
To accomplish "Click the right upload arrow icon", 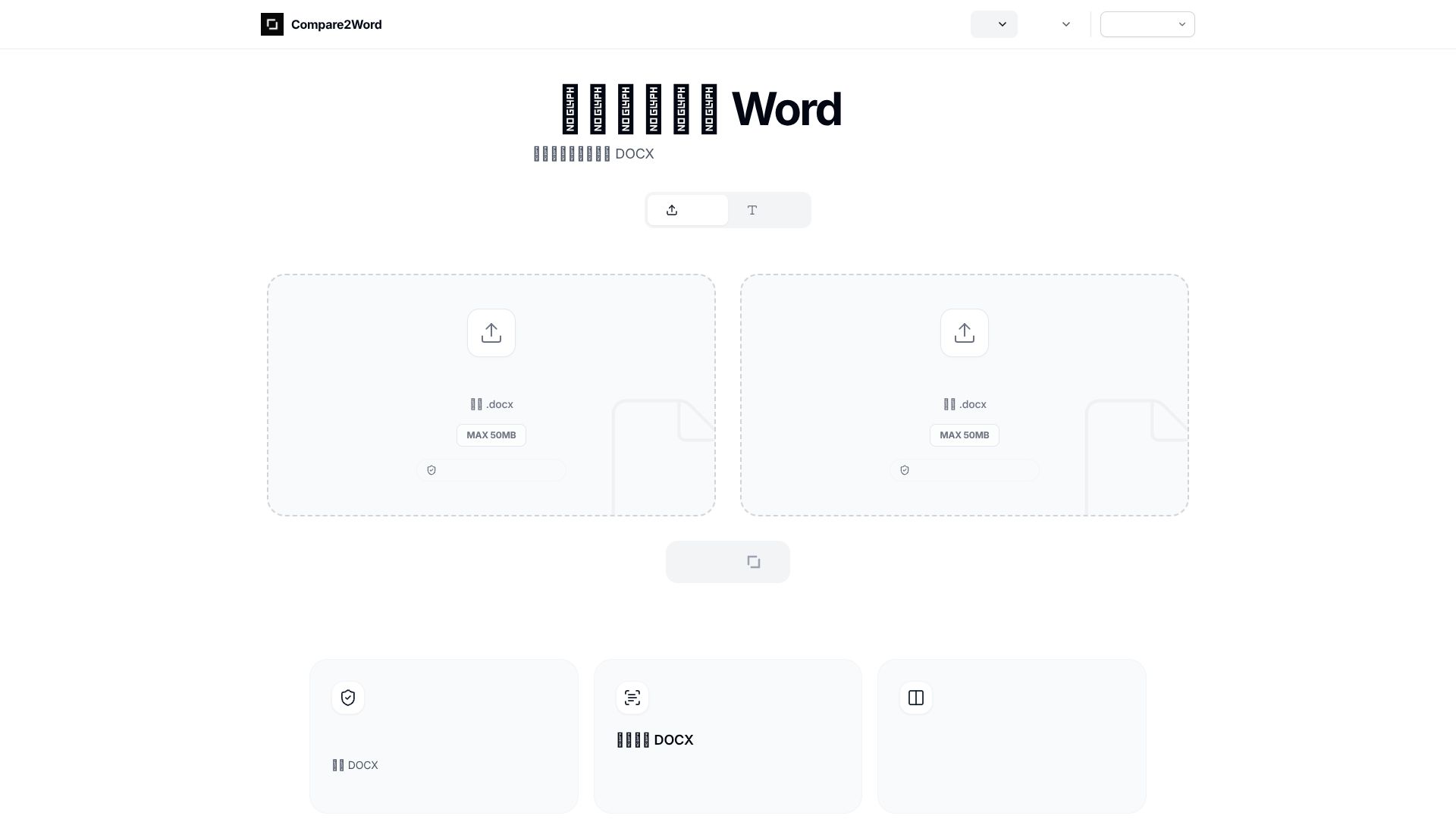I will pyautogui.click(x=965, y=333).
